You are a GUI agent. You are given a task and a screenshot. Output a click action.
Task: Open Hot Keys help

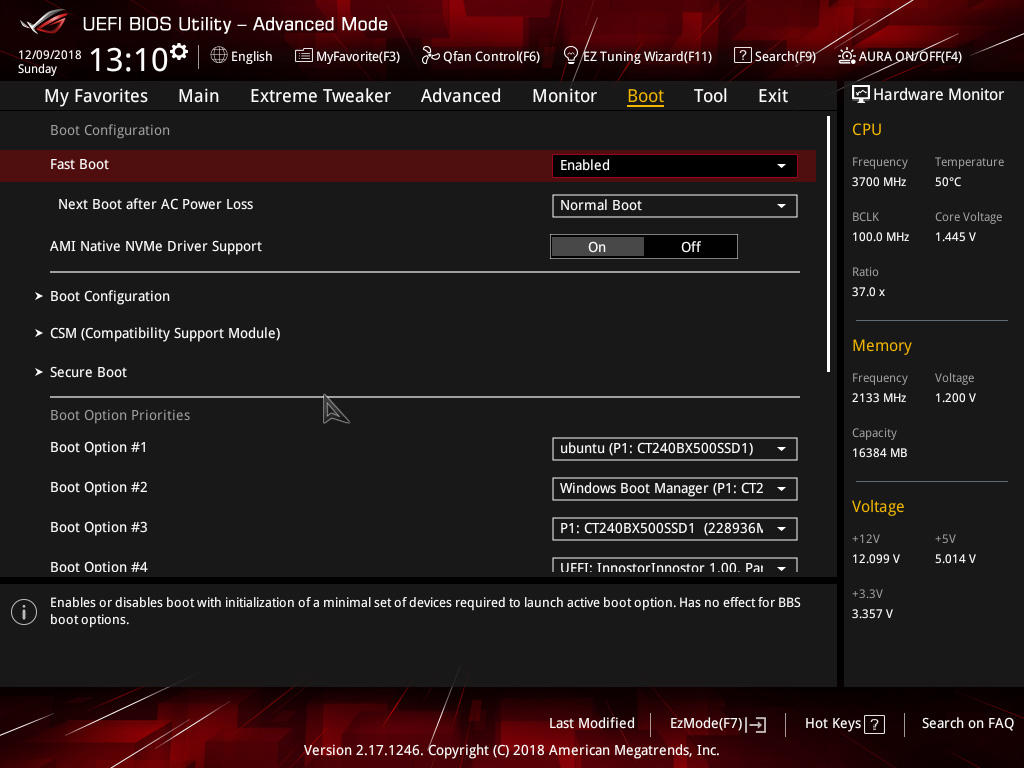844,724
